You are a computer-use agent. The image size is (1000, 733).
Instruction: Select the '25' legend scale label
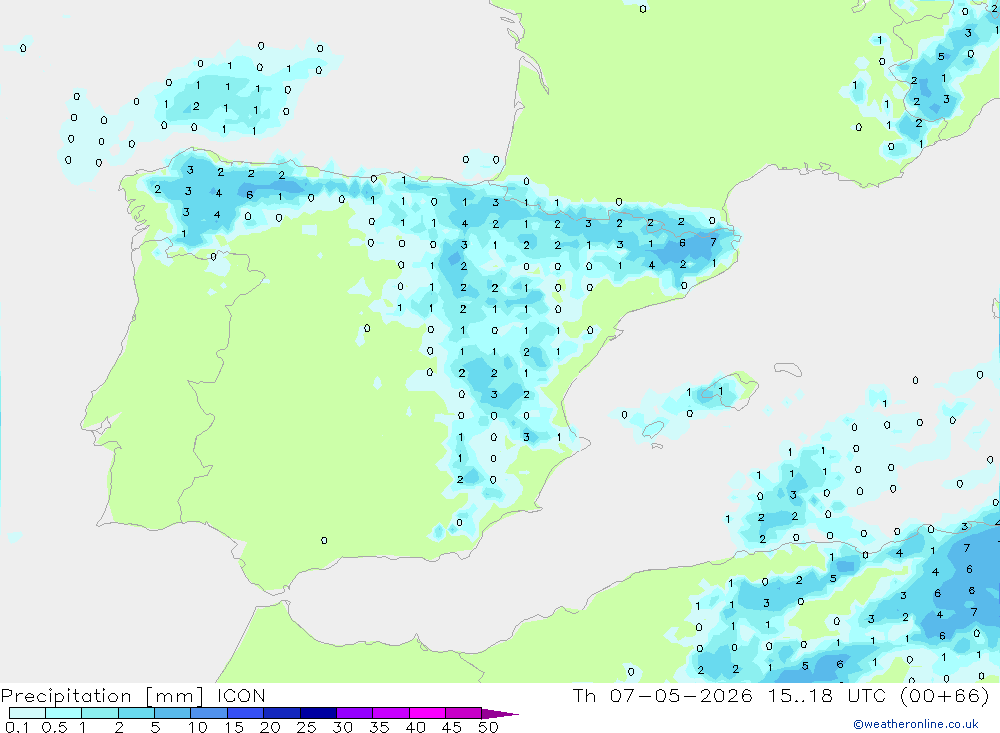pyautogui.click(x=306, y=727)
